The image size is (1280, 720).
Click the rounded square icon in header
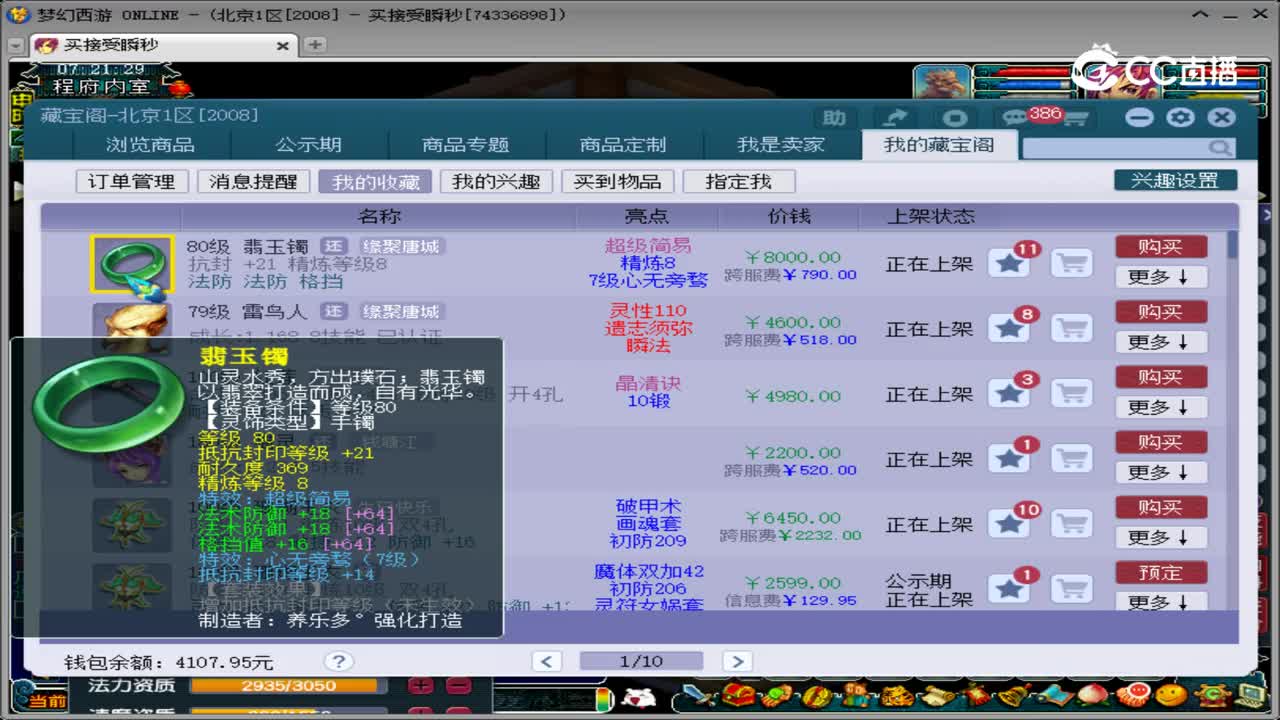pyautogui.click(x=956, y=118)
